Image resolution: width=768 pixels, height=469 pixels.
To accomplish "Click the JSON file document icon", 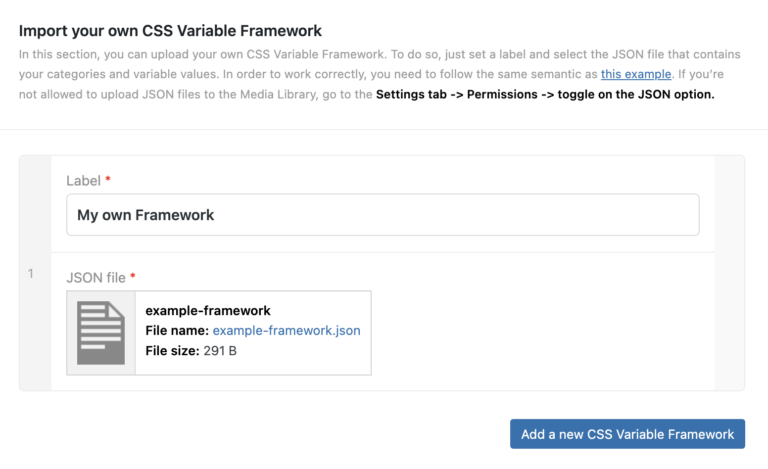I will point(101,333).
